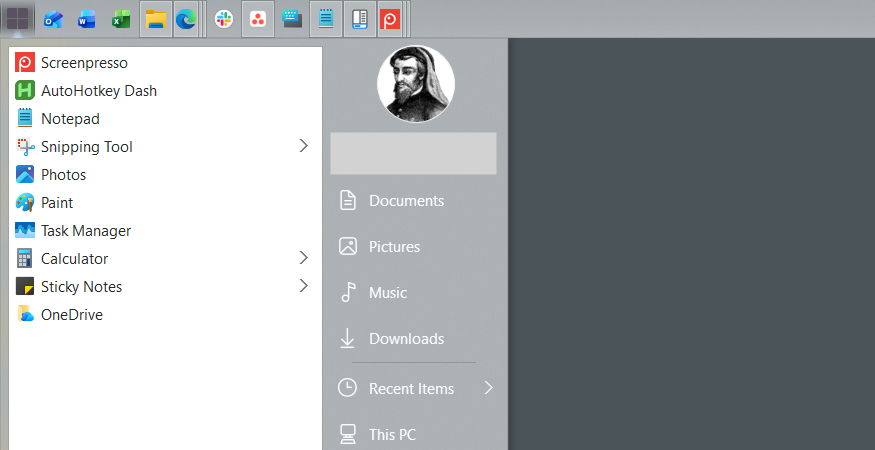
Task: Switch to Slack in the taskbar
Action: 224,20
